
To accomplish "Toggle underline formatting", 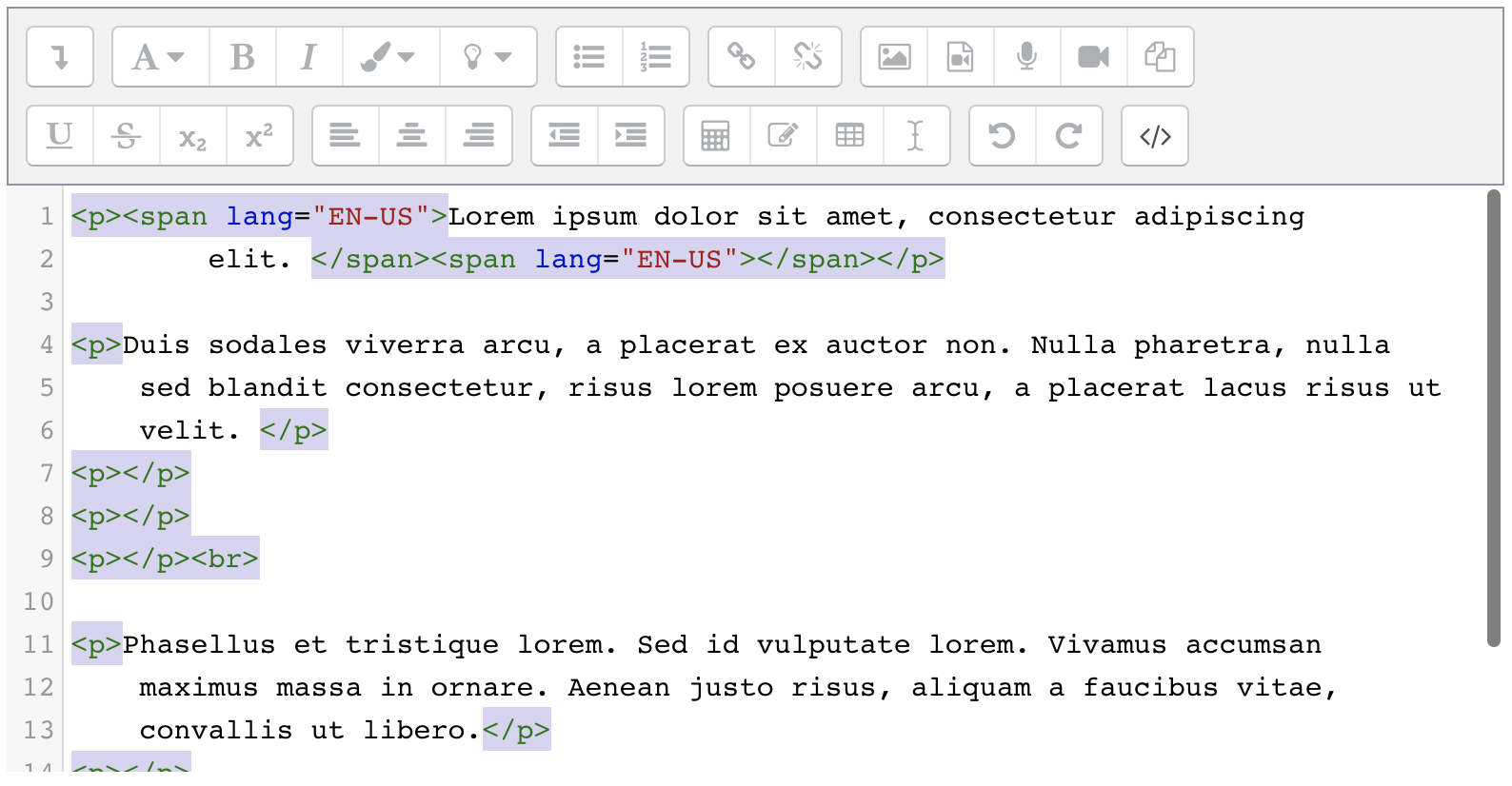I will pyautogui.click(x=60, y=136).
